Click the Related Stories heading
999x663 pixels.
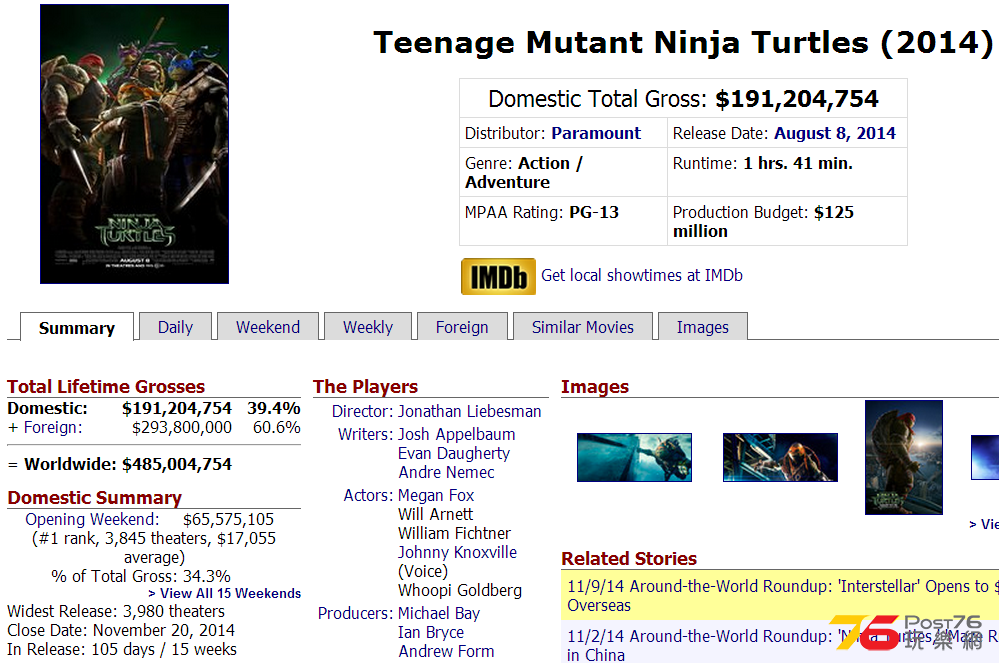629,559
